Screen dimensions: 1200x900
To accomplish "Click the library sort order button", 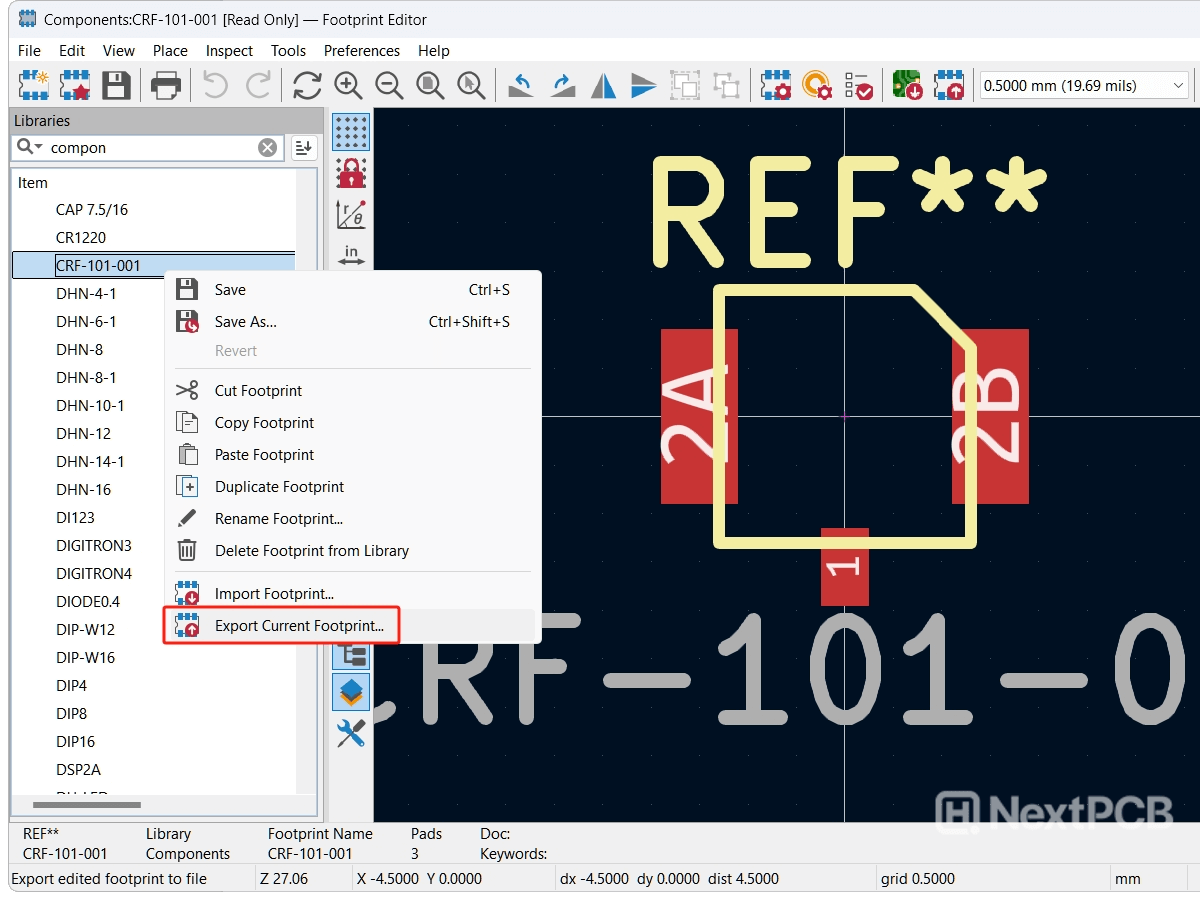I will point(304,148).
